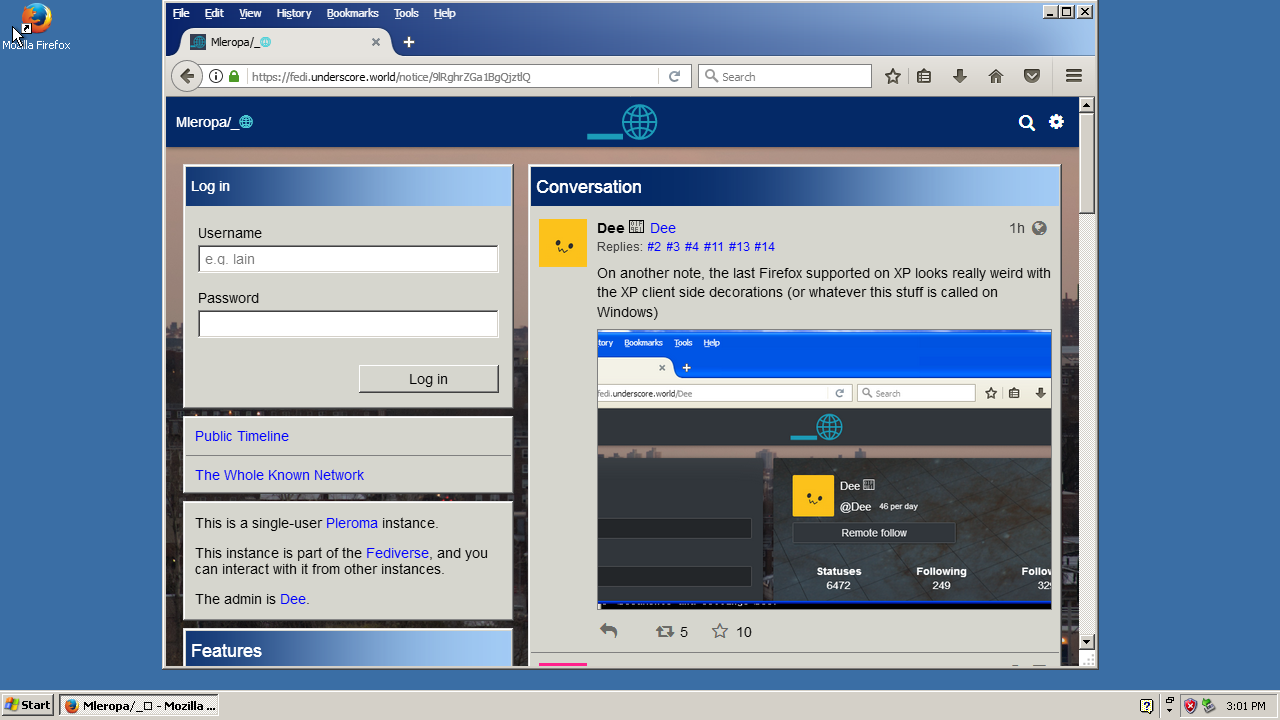Screen dimensions: 1280x720
Task: Close the Mleropa/_ tab
Action: tap(376, 42)
